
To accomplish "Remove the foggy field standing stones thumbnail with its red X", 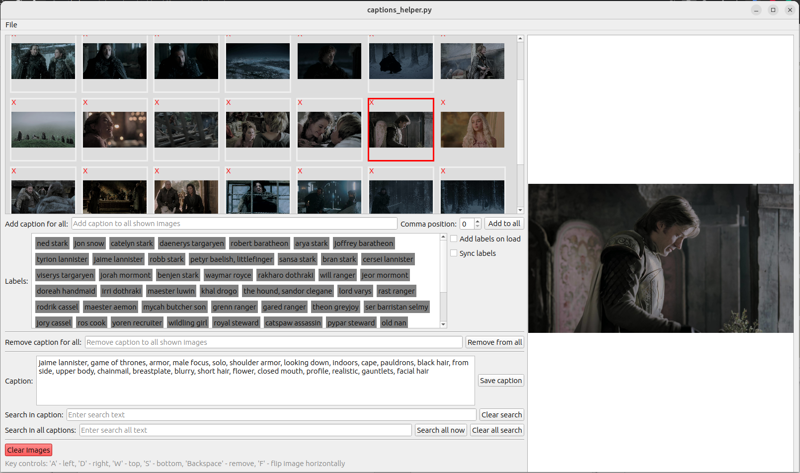I will (x=14, y=103).
